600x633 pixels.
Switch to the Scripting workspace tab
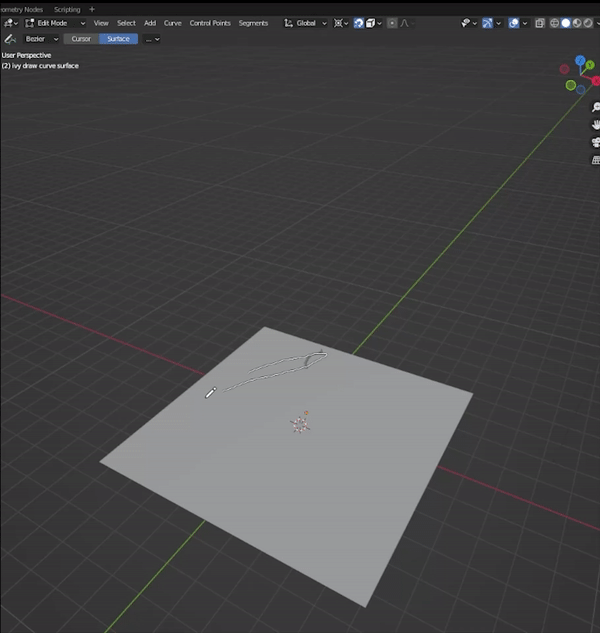coord(67,9)
